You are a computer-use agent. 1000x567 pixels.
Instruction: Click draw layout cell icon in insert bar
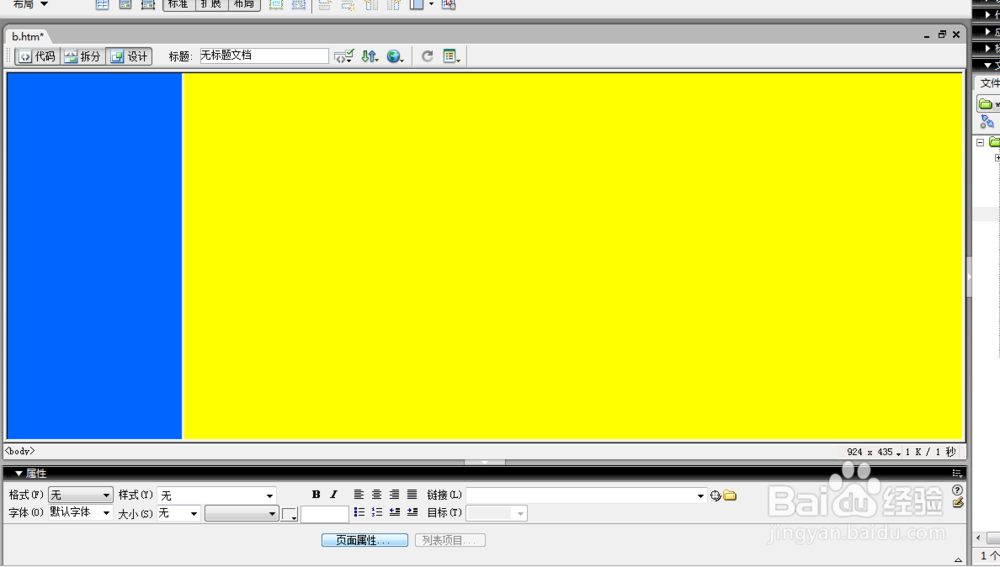click(298, 4)
